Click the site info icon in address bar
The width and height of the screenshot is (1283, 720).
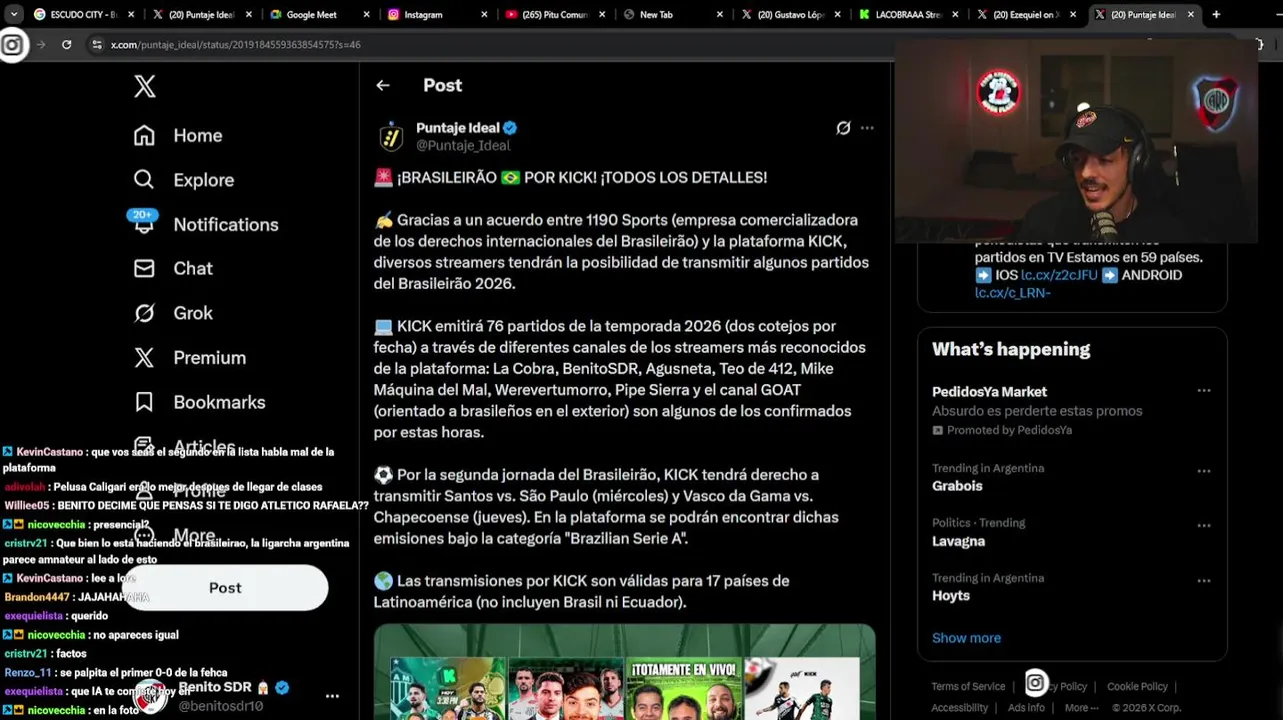97,45
